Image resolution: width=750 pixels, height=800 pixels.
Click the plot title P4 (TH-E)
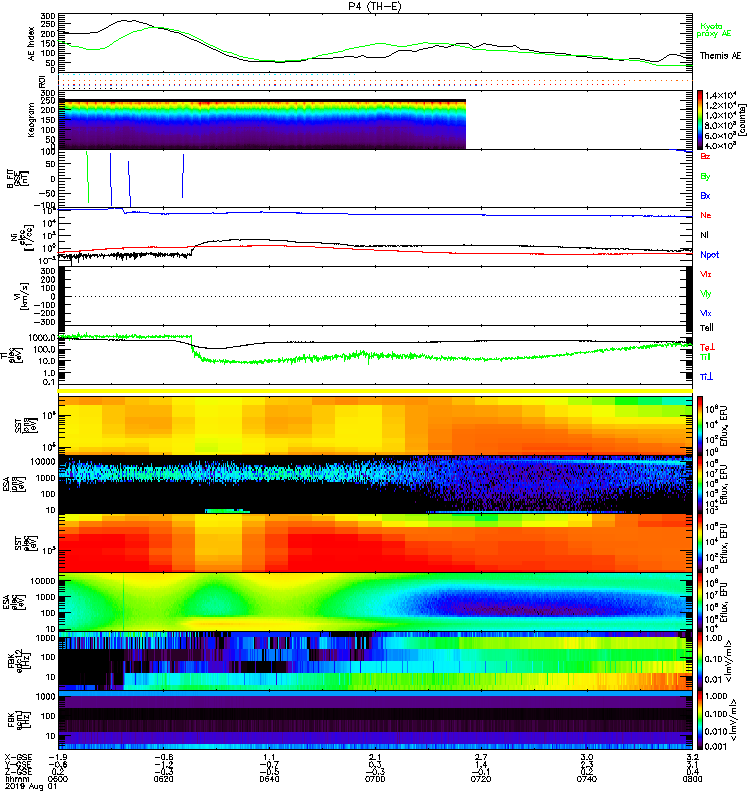375,6
